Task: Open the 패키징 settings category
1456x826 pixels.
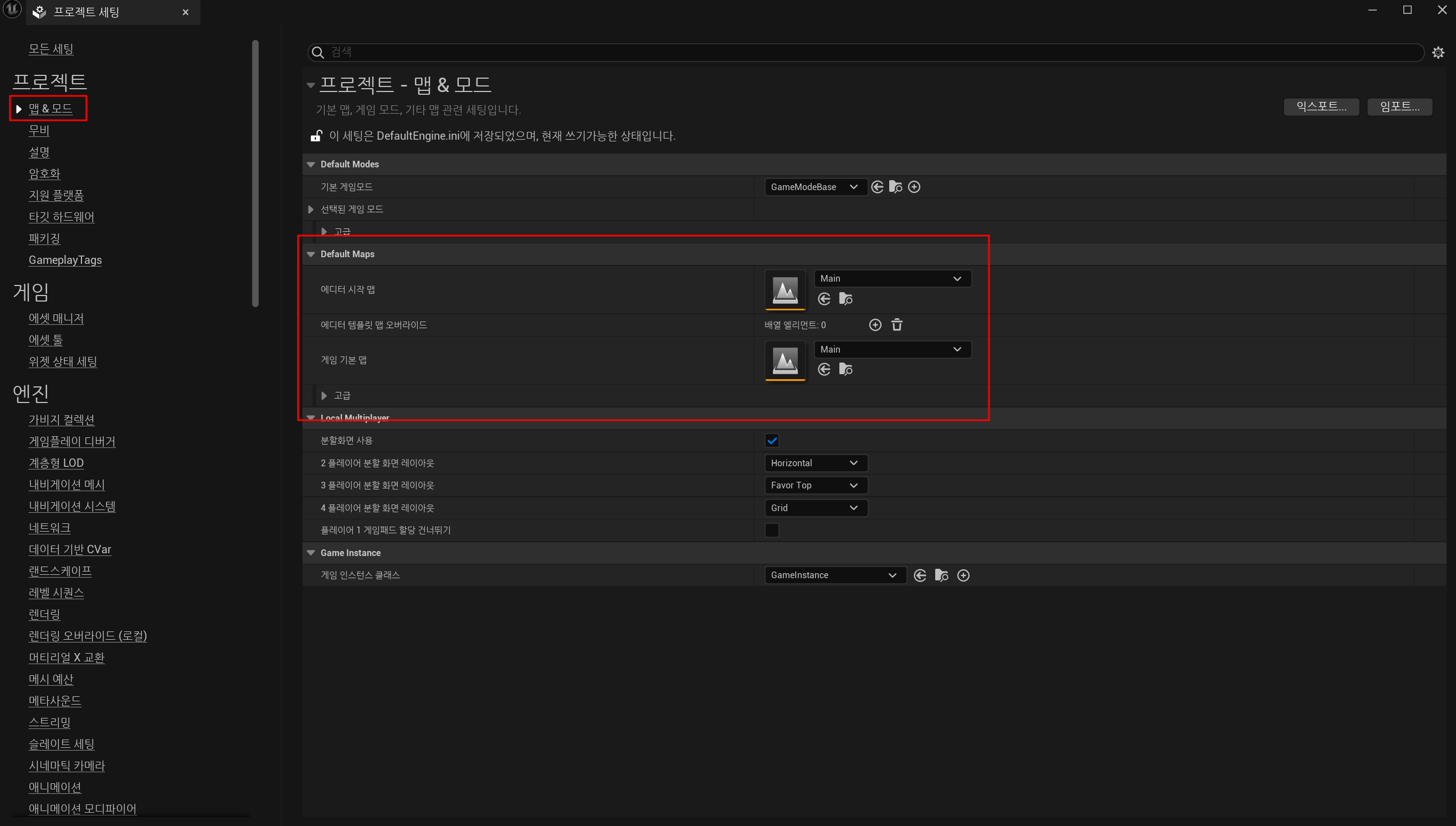Action: coord(44,238)
